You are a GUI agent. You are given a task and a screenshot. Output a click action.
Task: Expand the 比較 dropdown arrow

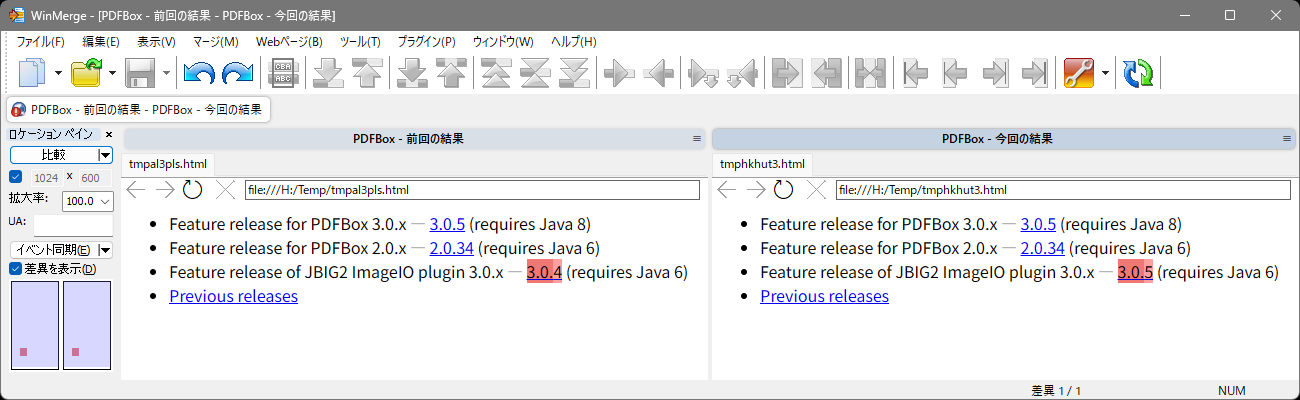click(105, 155)
